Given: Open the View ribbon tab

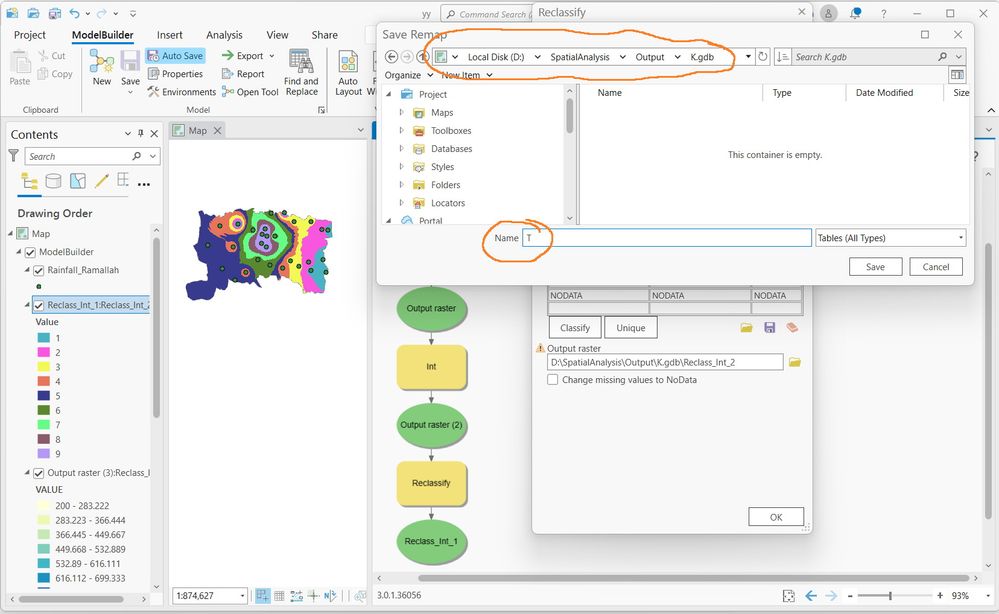Looking at the screenshot, I should (x=277, y=35).
